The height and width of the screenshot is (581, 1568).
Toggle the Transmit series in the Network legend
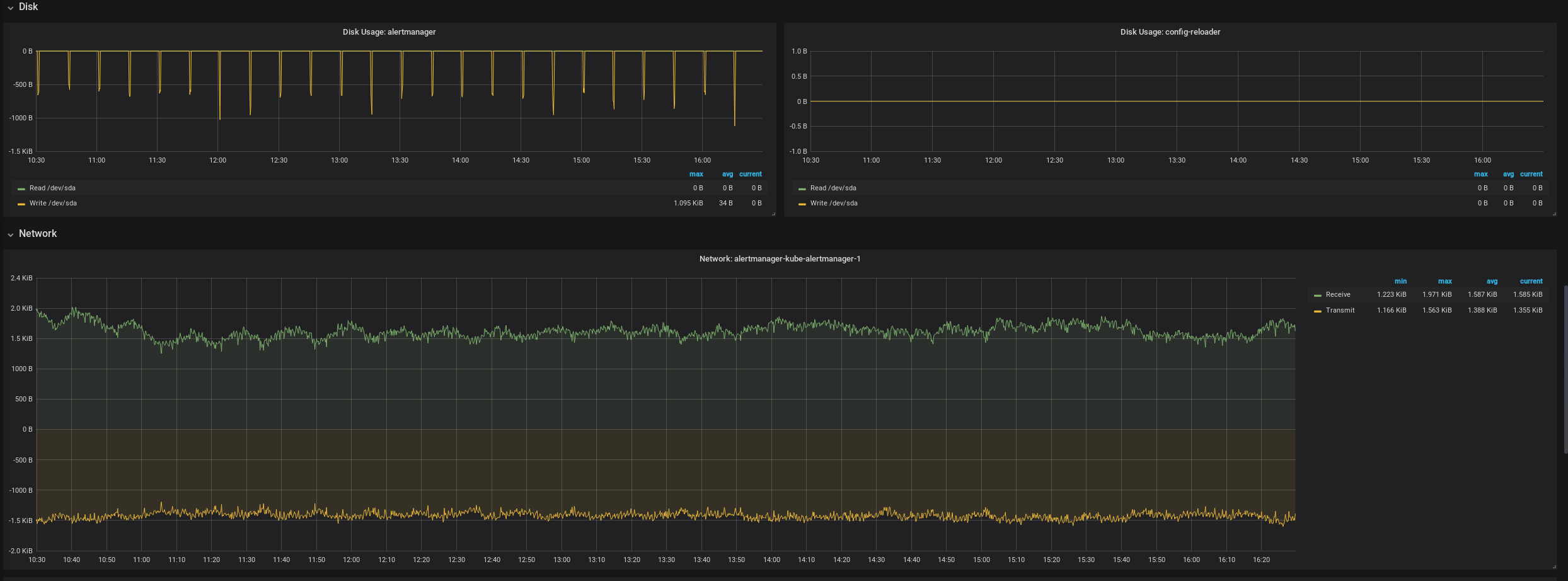coord(1340,311)
